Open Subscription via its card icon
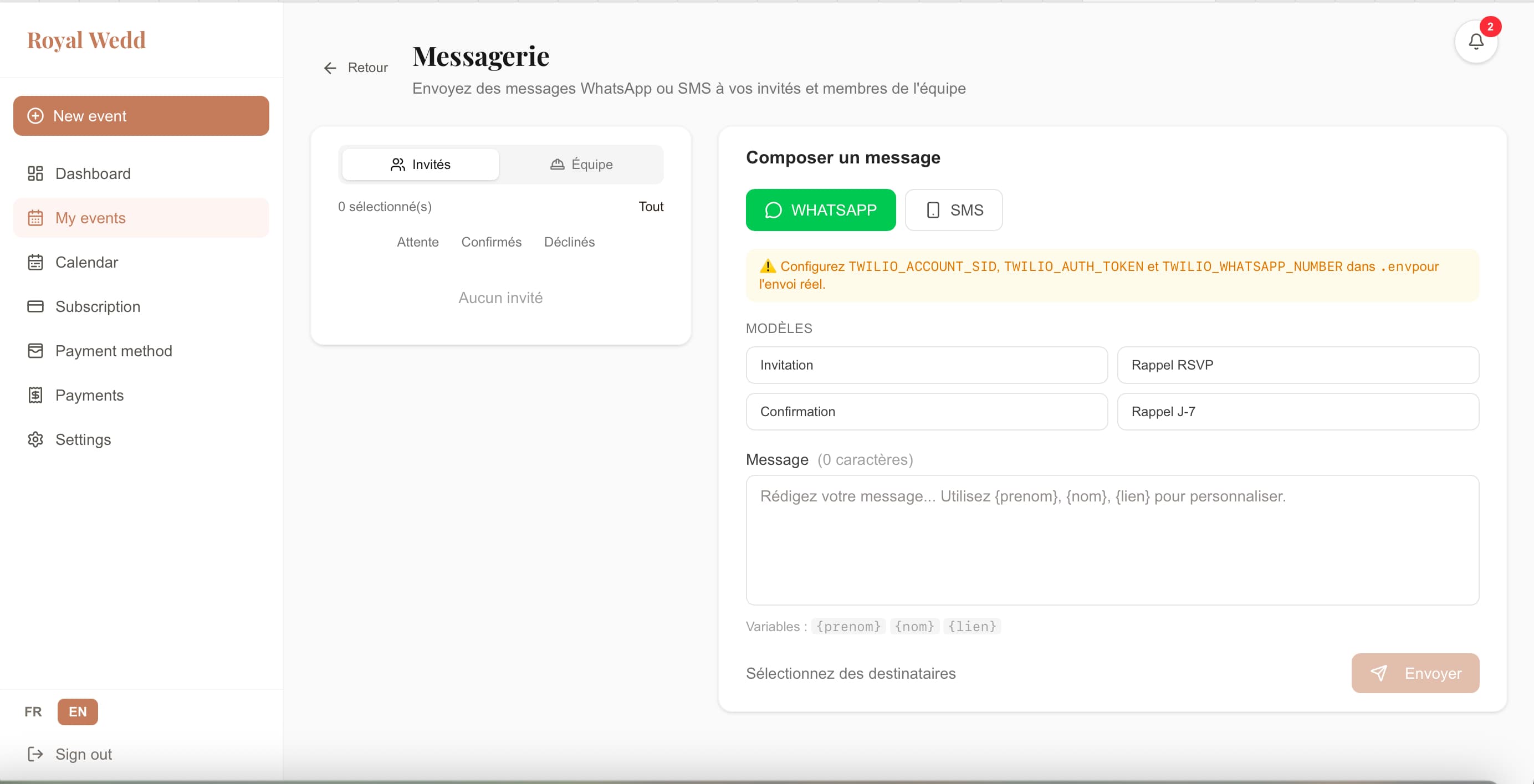The image size is (1534, 784). [x=34, y=306]
